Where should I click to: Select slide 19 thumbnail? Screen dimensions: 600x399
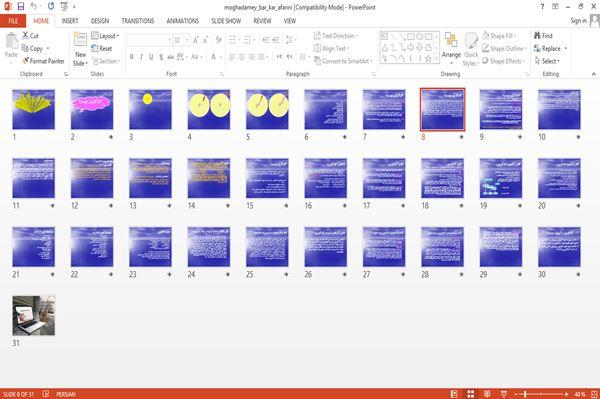coord(501,178)
